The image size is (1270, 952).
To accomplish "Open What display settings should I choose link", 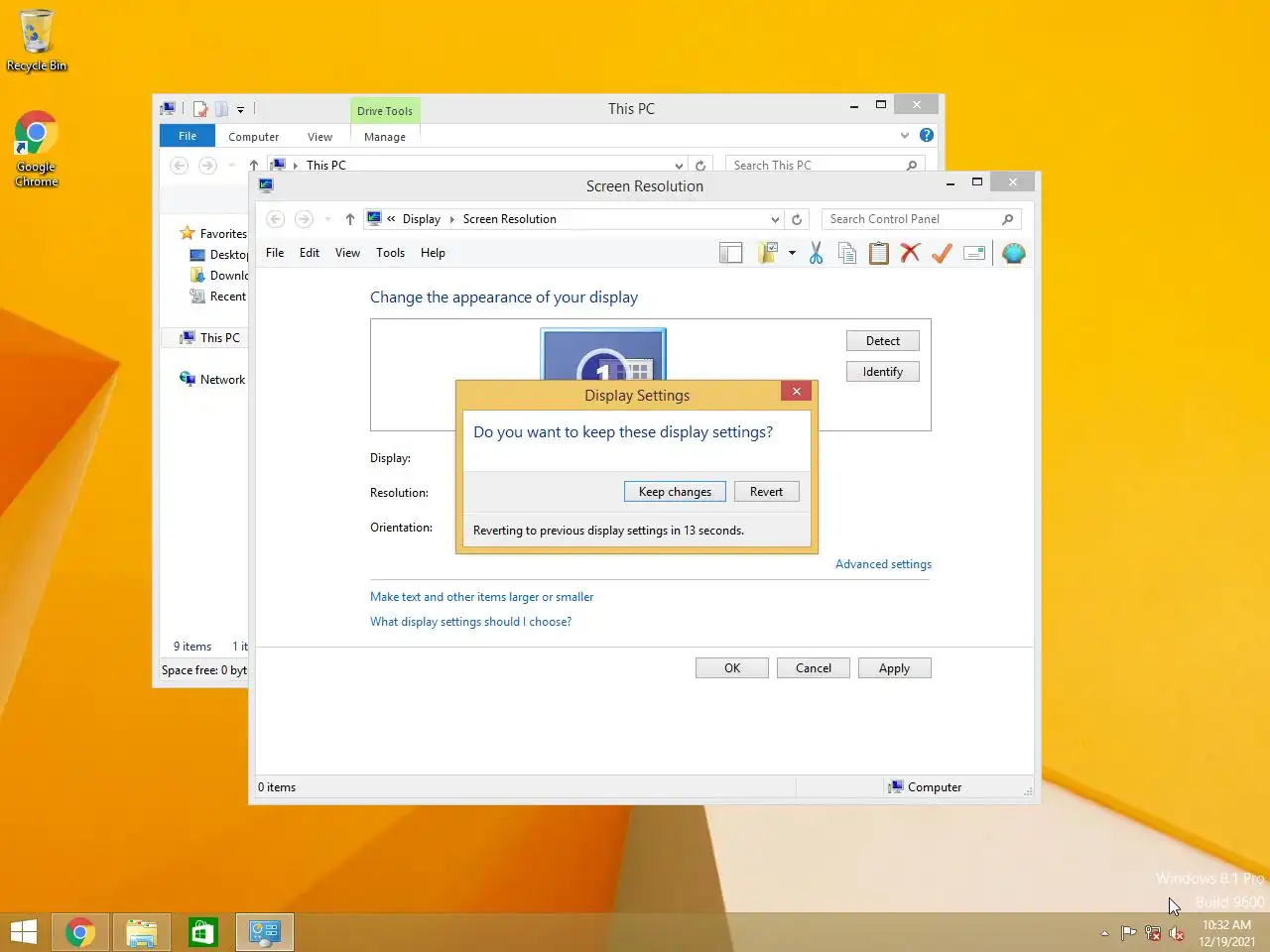I will pyautogui.click(x=470, y=622).
